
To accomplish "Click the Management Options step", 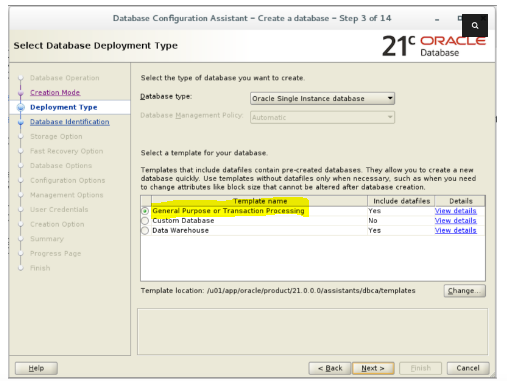I will tap(66, 195).
